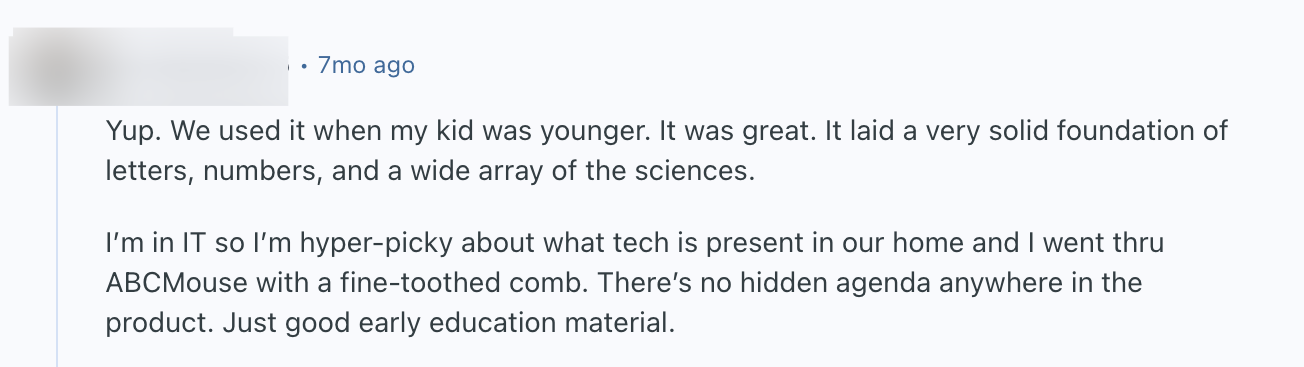Click the first paragraph about solid foundation
The width and height of the screenshot is (1304, 367).
point(666,150)
